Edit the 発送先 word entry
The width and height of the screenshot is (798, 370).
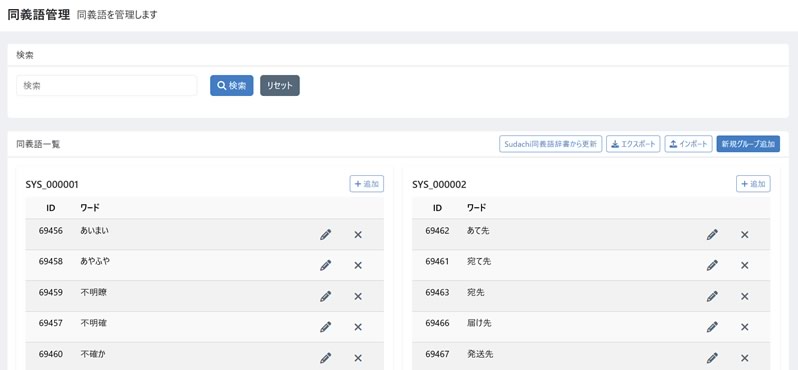pos(712,358)
